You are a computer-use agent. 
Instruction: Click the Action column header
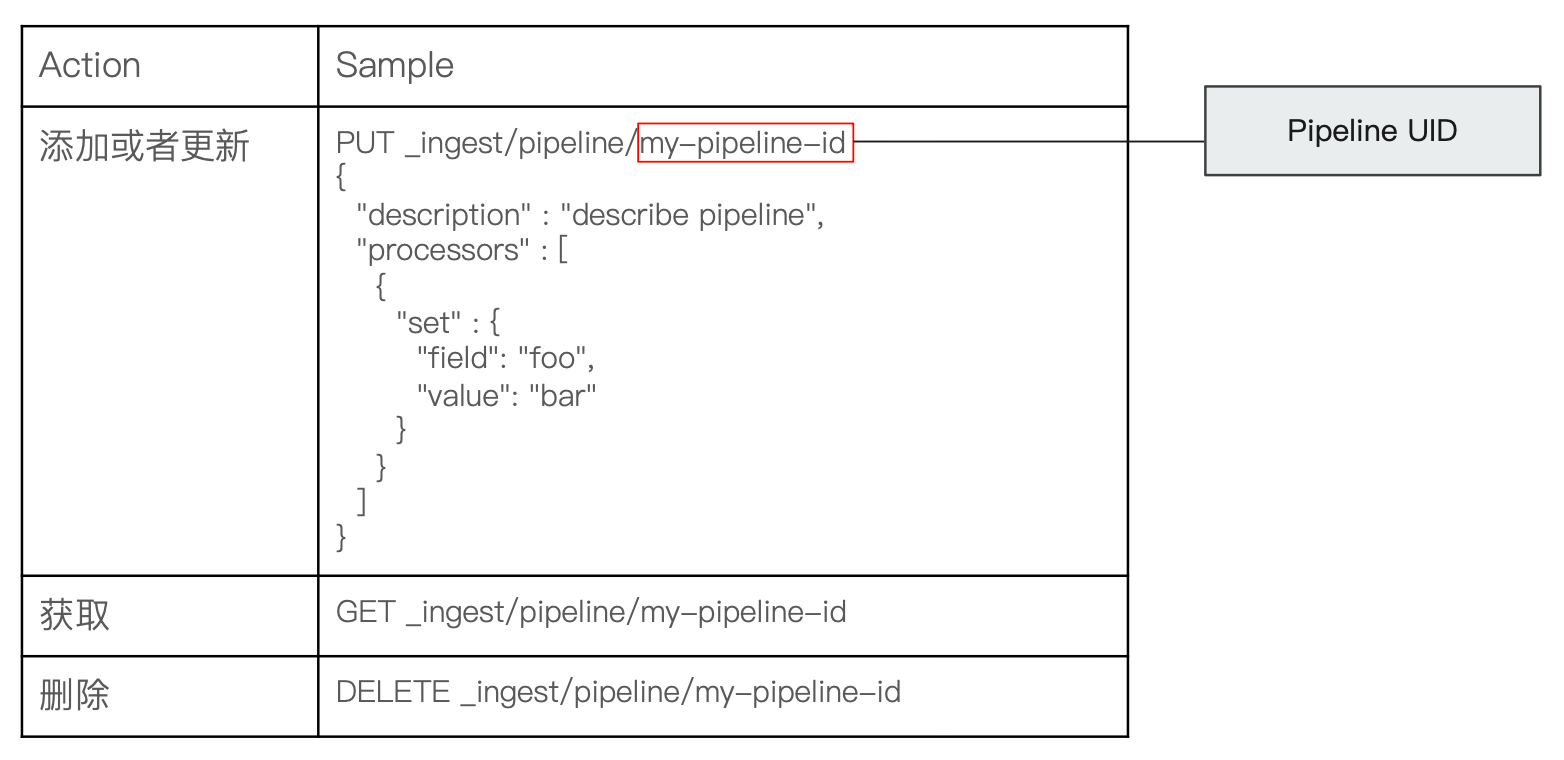90,66
